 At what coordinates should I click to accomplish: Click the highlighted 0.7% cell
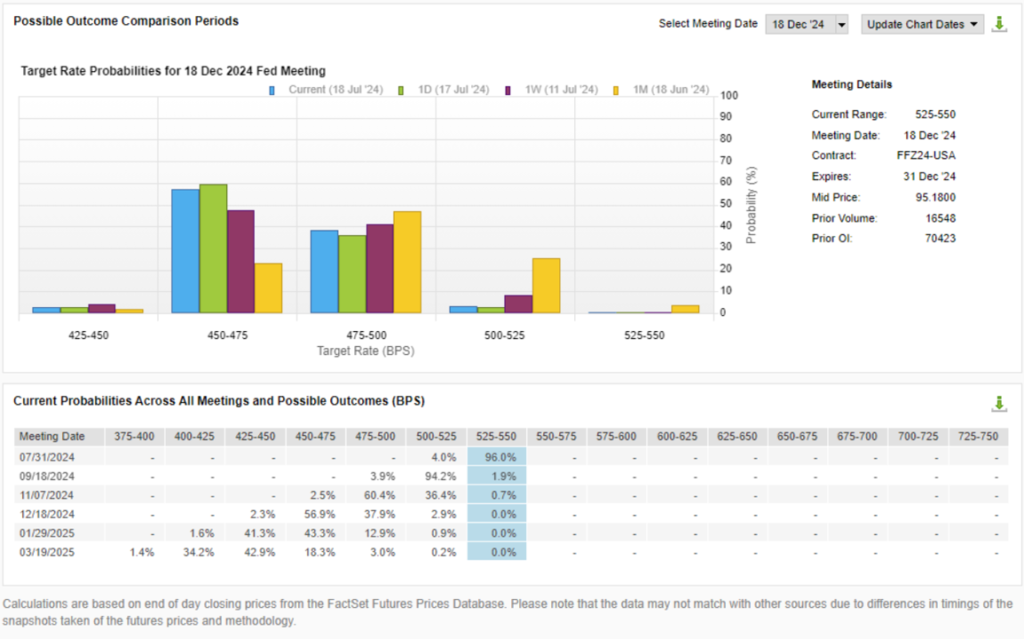pyautogui.click(x=496, y=495)
